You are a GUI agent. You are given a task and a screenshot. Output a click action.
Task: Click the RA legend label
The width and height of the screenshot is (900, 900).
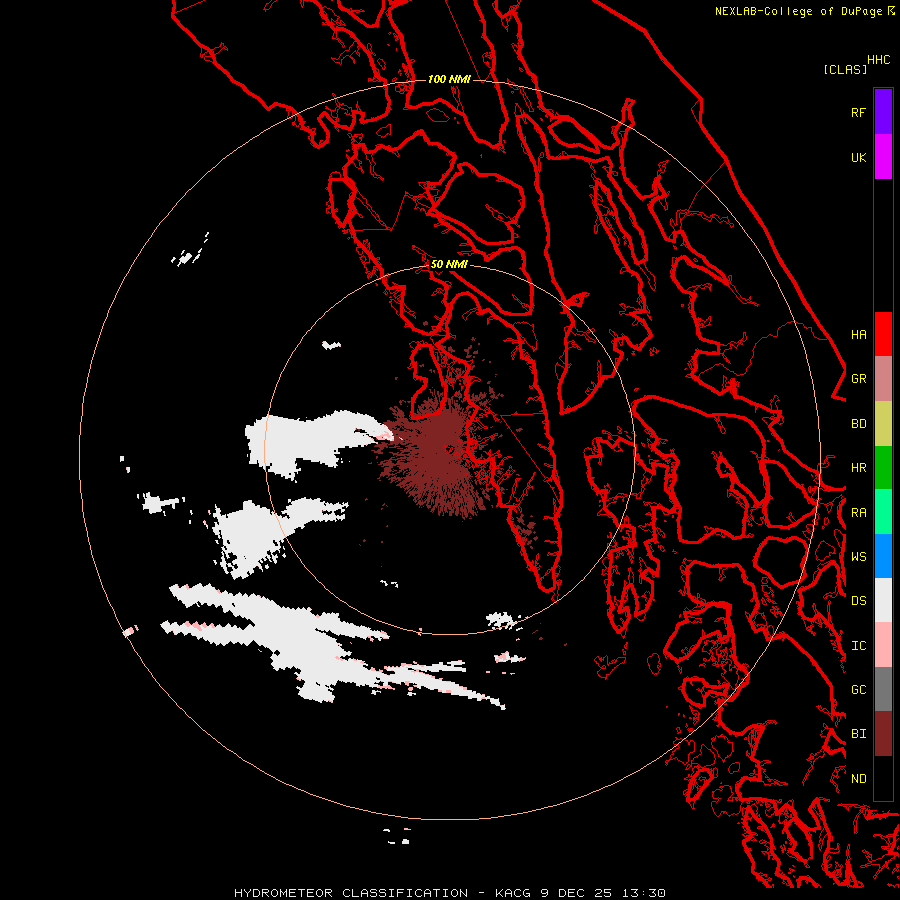tap(858, 512)
